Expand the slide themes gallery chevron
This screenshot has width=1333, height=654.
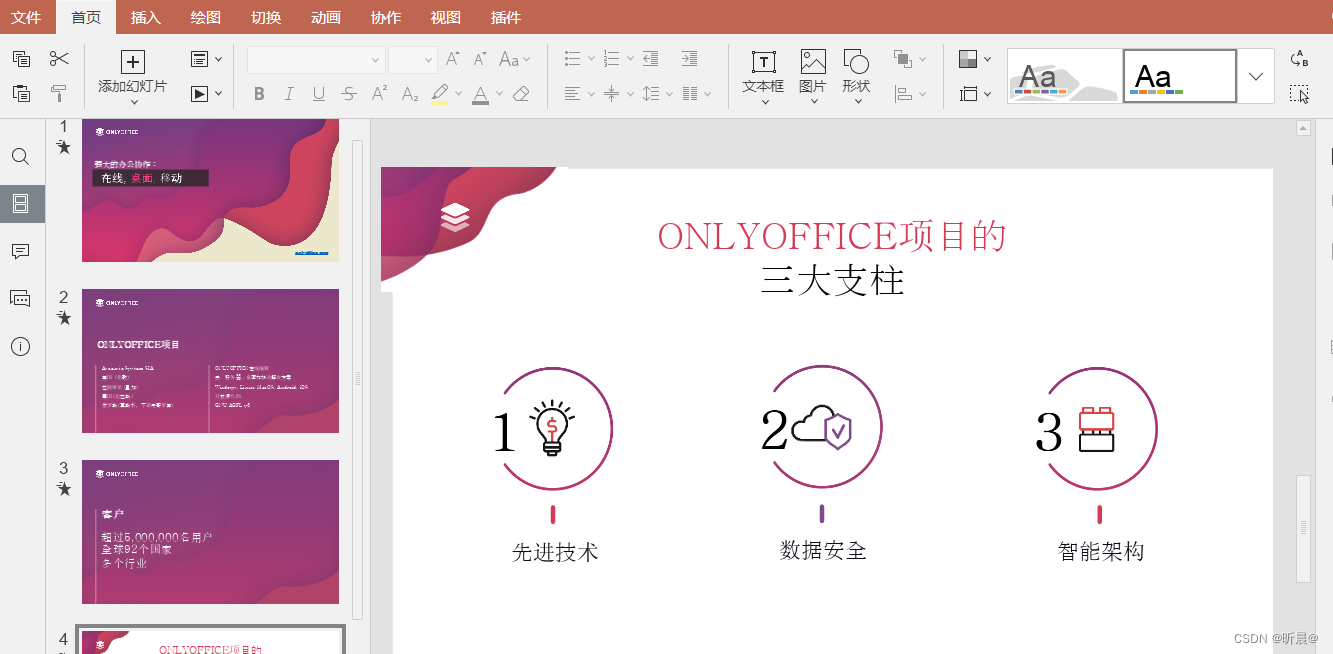coord(1256,76)
